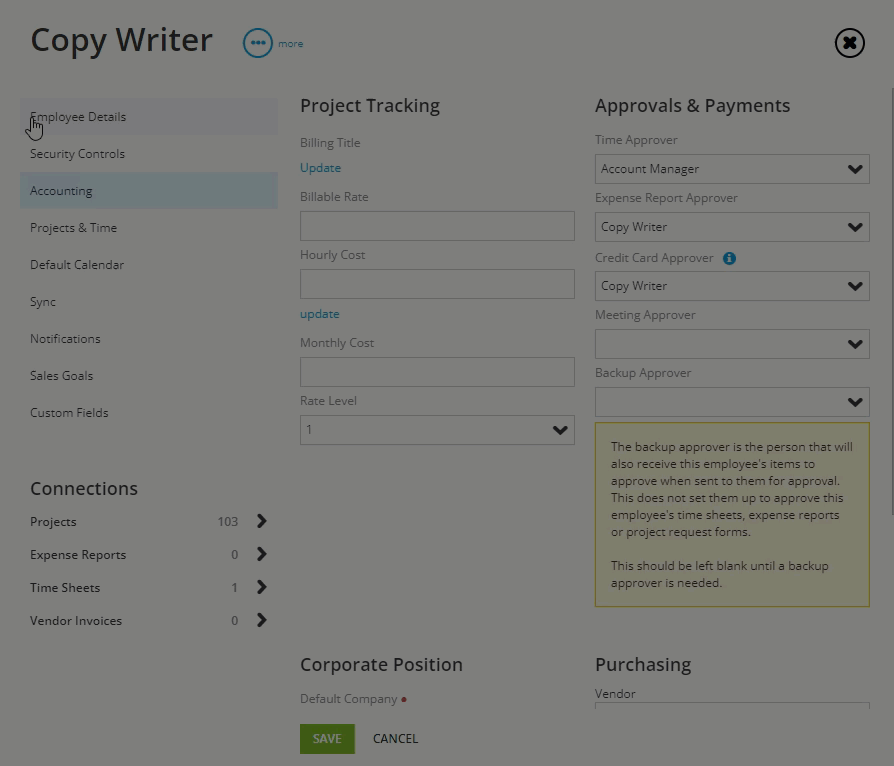894x766 pixels.
Task: Close the Copy Writer dialog
Action: click(x=850, y=43)
